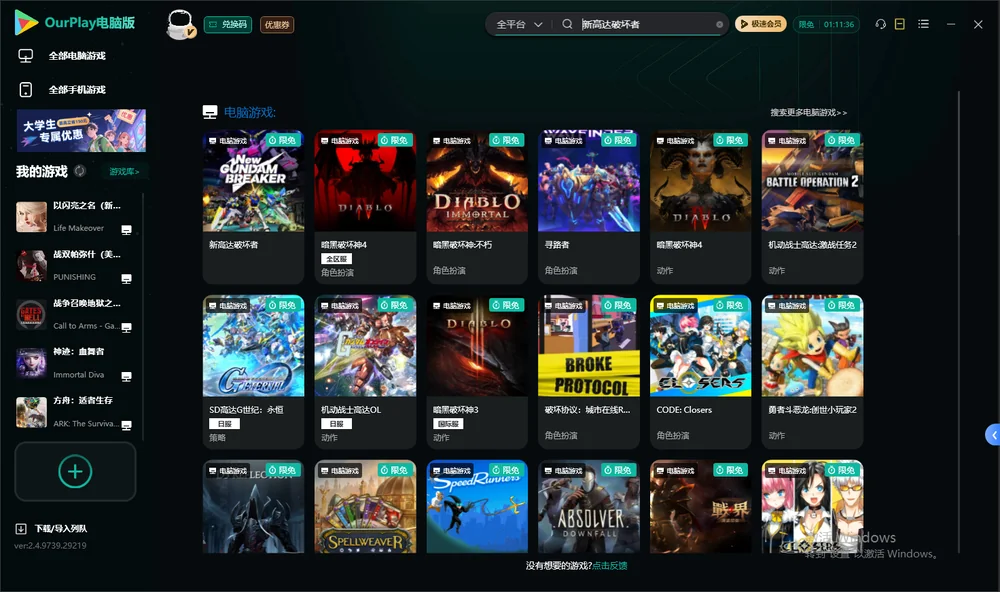Open 下载/导入列队 download queue
The image size is (1000, 592).
52,528
